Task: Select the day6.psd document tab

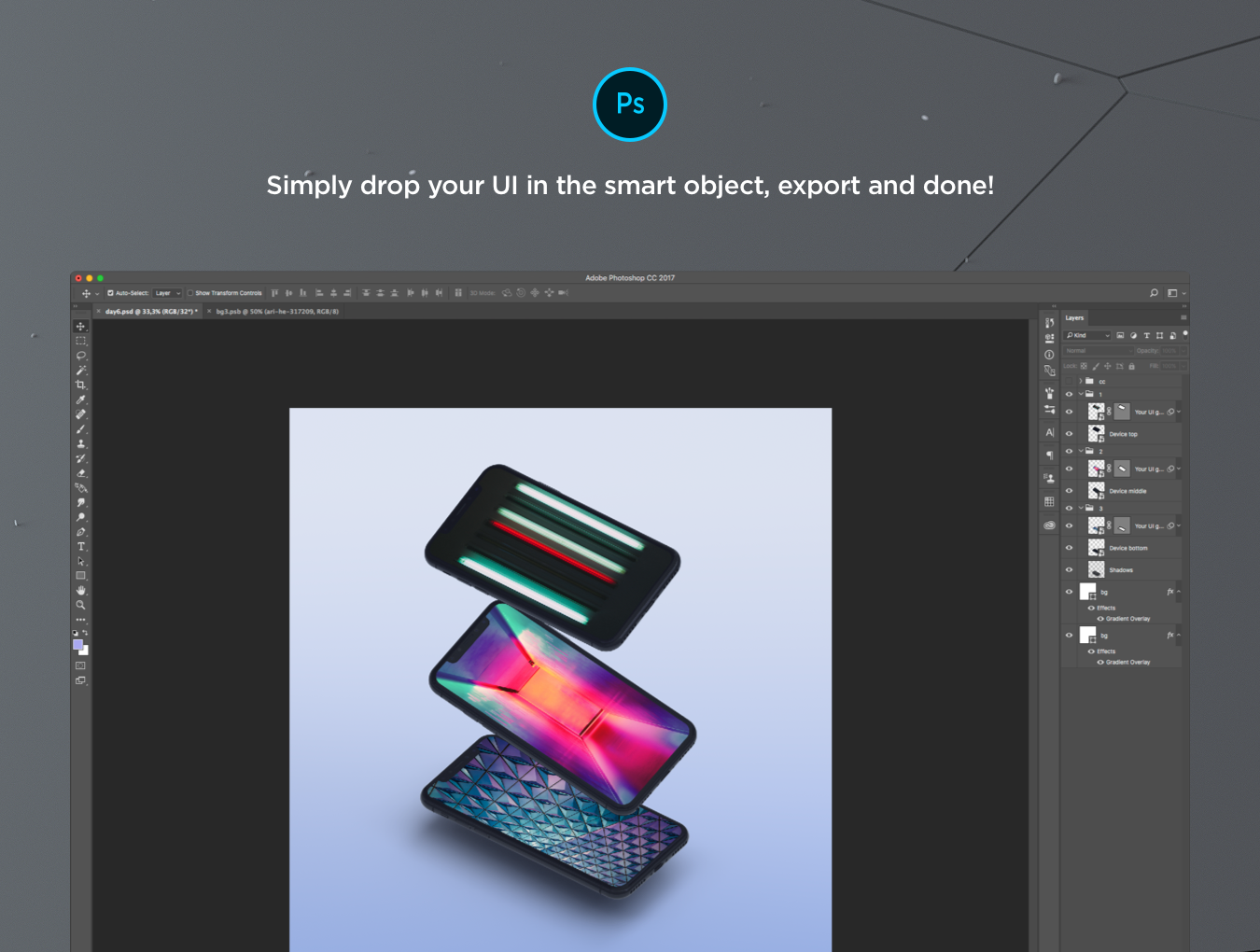Action: click(x=150, y=312)
